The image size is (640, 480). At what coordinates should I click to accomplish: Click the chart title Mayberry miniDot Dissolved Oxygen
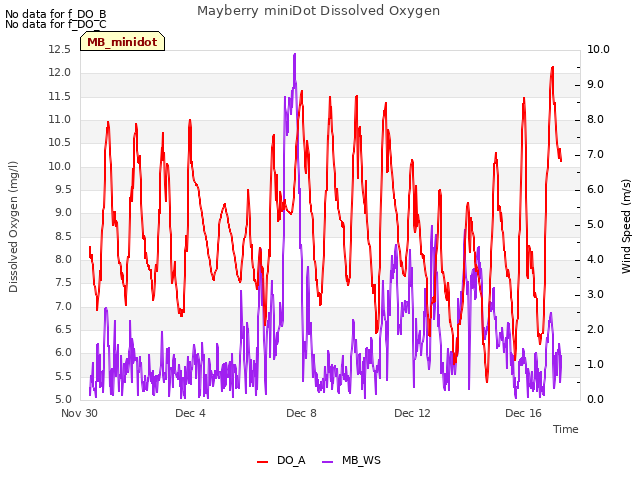(318, 11)
